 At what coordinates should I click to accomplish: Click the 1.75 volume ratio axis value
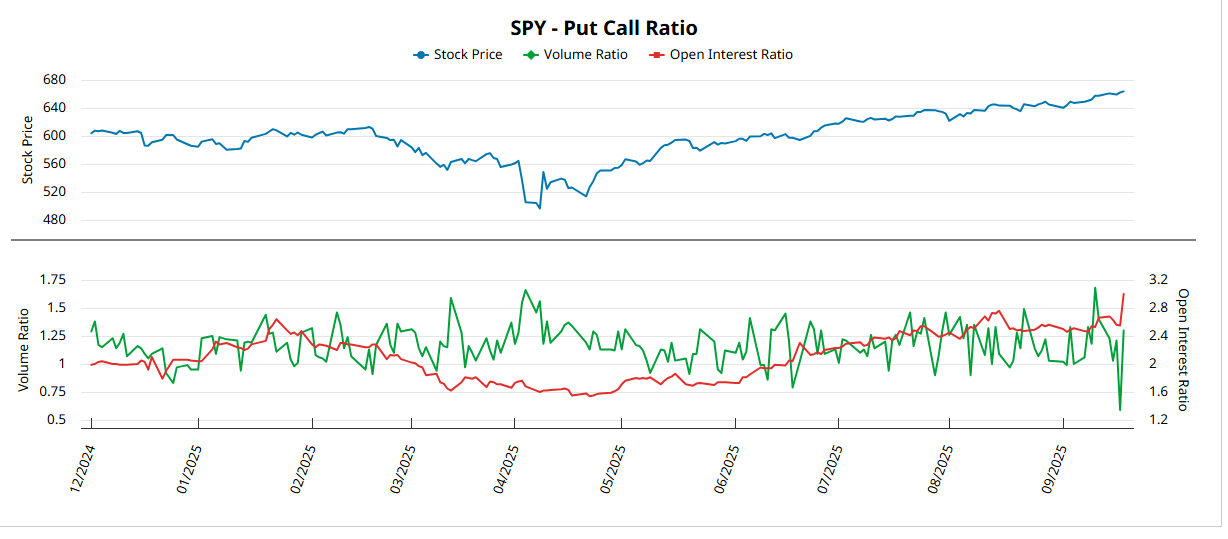[x=52, y=279]
